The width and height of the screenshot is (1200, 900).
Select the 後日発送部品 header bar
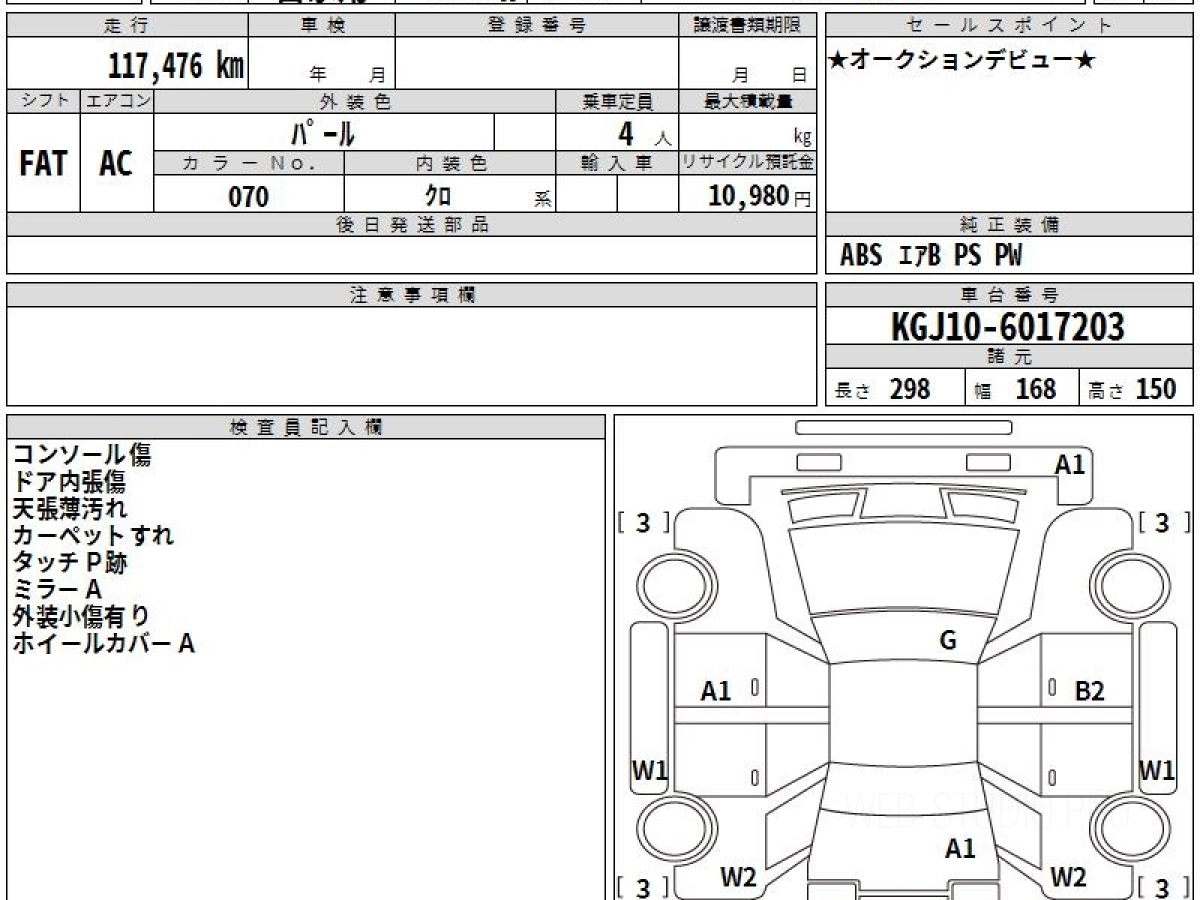tap(412, 225)
